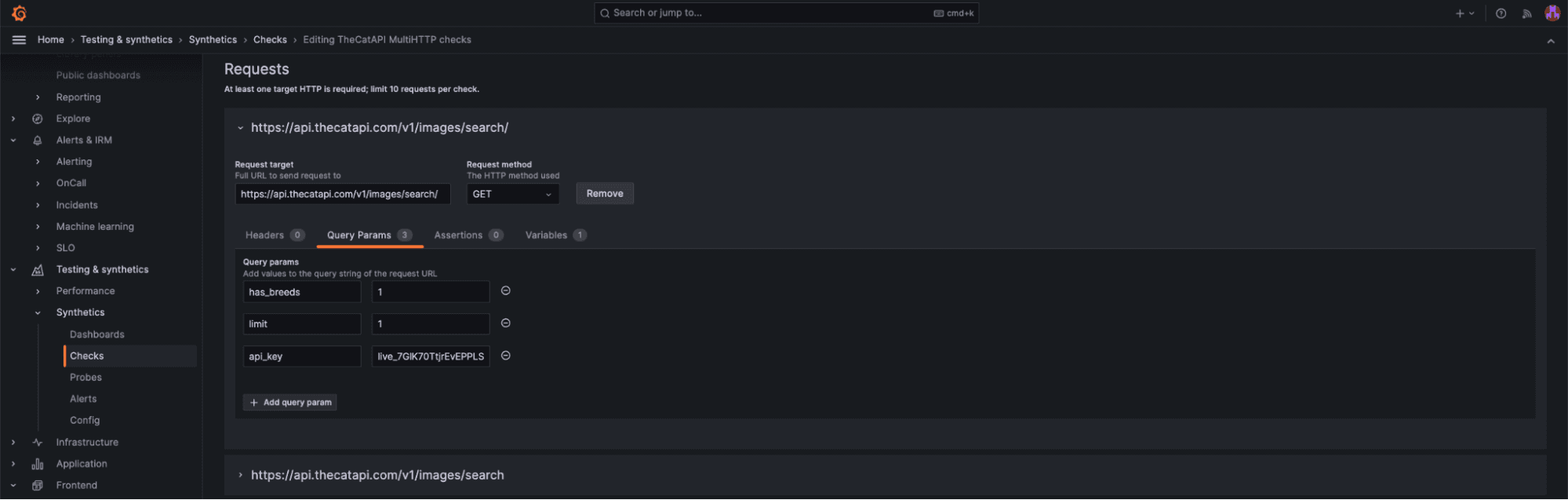Click the Remove request button

[x=605, y=194]
